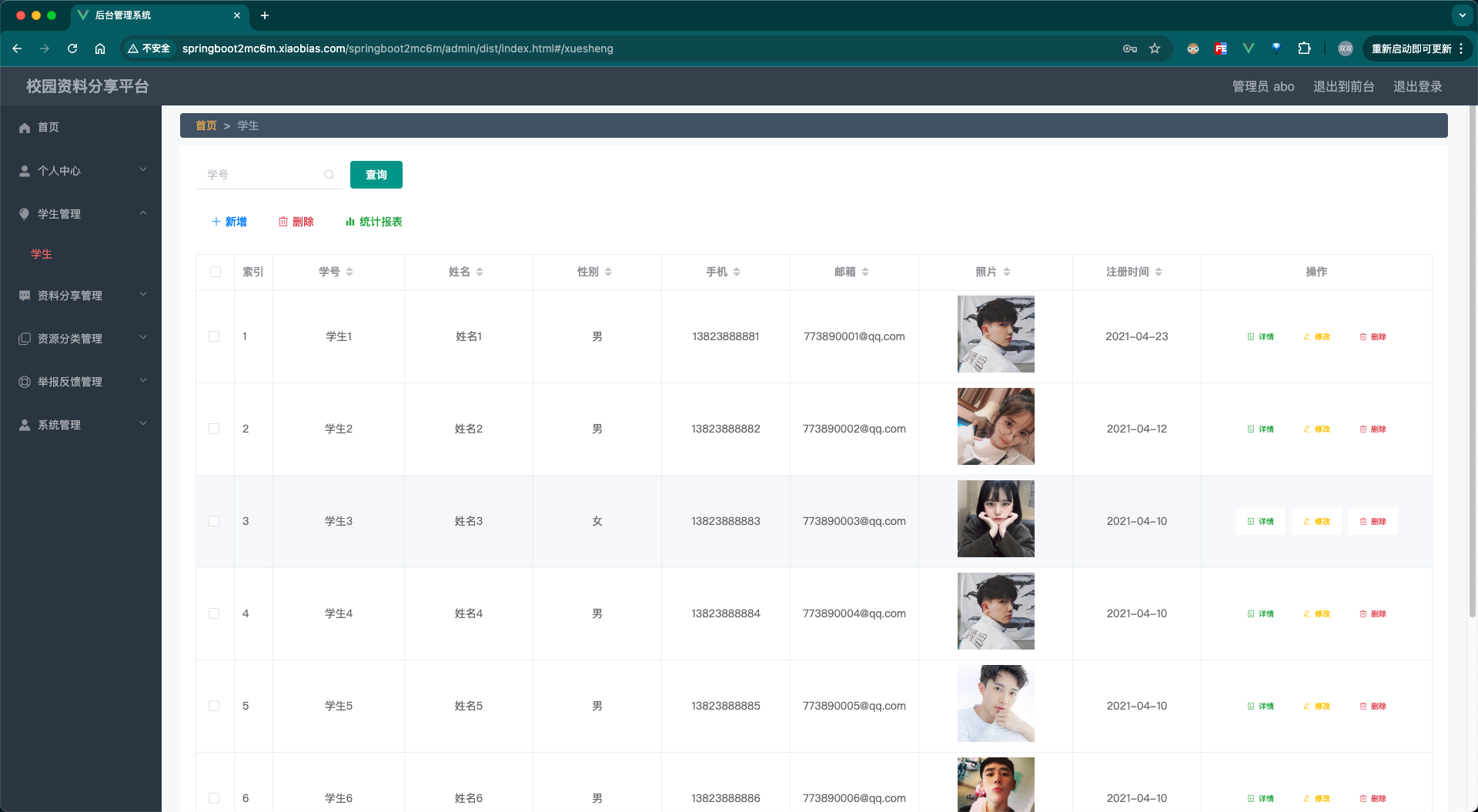Click the password key icon in address bar
Viewport: 1478px width, 812px height.
(x=1130, y=48)
